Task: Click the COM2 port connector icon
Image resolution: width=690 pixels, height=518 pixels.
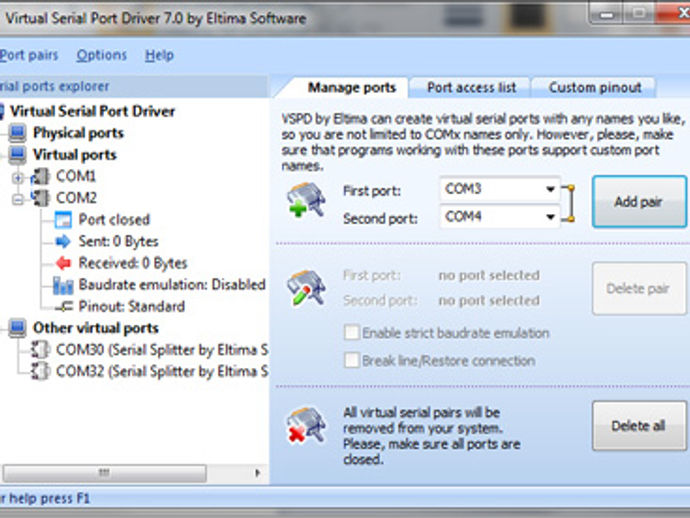Action: click(x=40, y=198)
